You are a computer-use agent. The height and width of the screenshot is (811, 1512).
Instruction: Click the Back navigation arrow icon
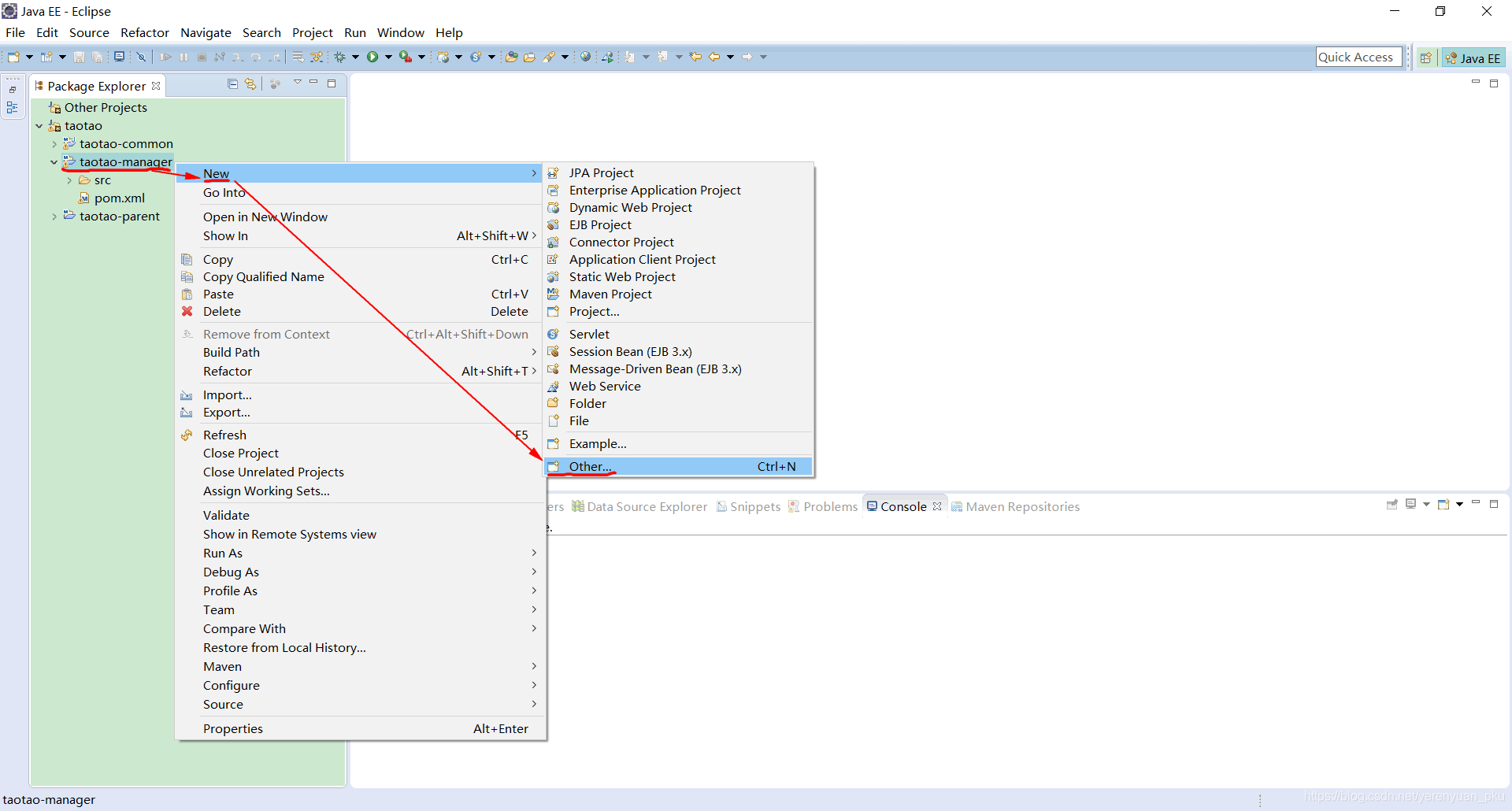pyautogui.click(x=713, y=57)
